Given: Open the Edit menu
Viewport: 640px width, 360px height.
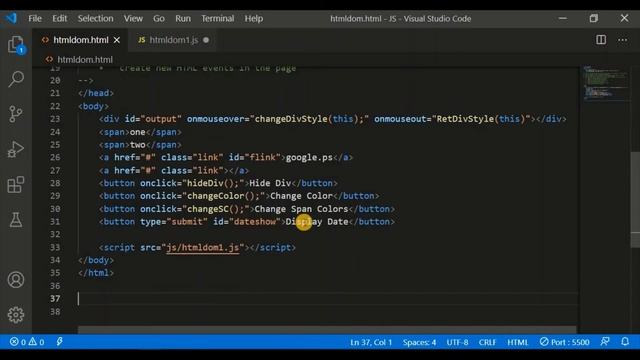Looking at the screenshot, I should pos(60,18).
